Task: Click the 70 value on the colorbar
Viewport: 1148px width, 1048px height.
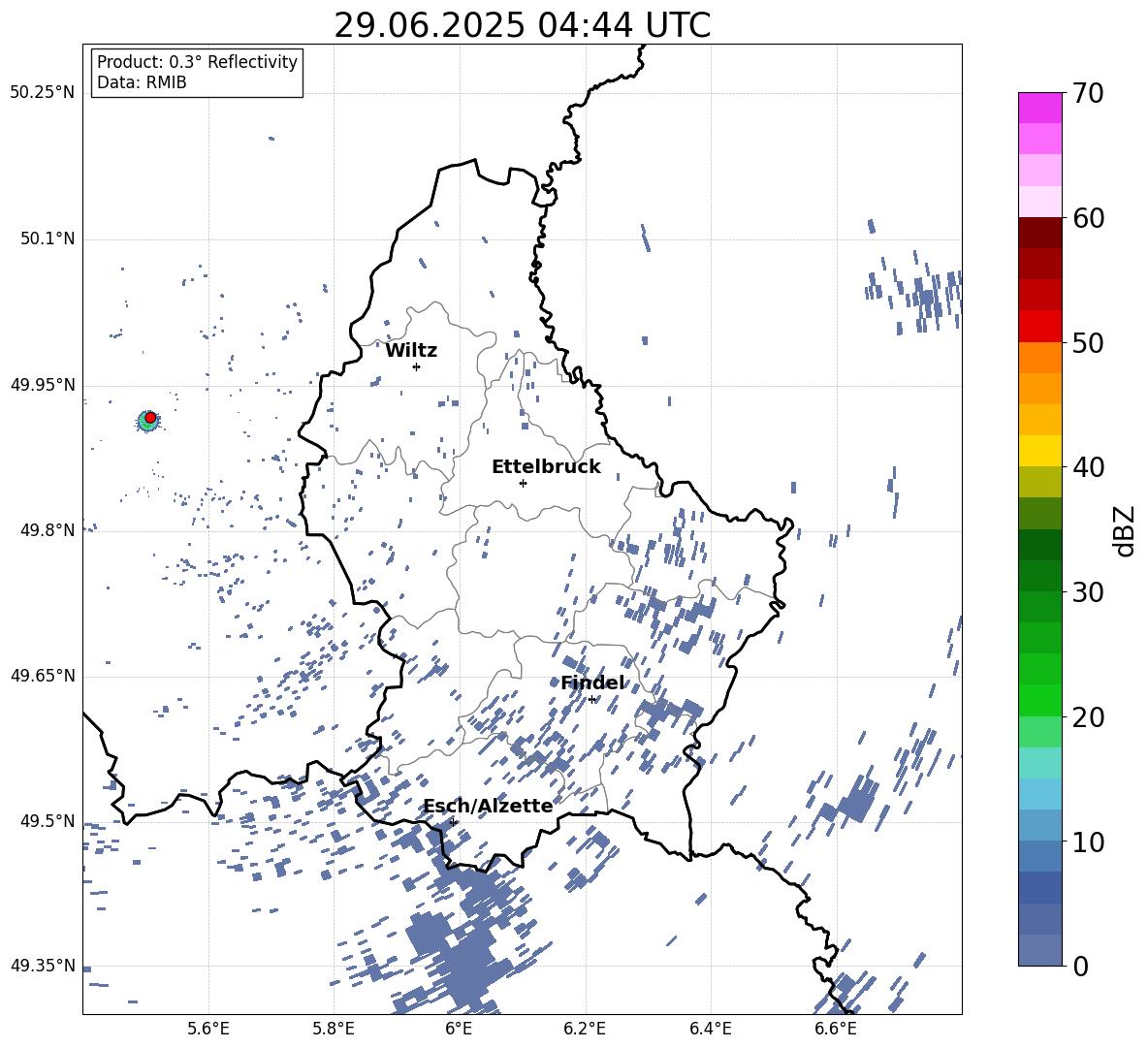Action: (x=1088, y=93)
